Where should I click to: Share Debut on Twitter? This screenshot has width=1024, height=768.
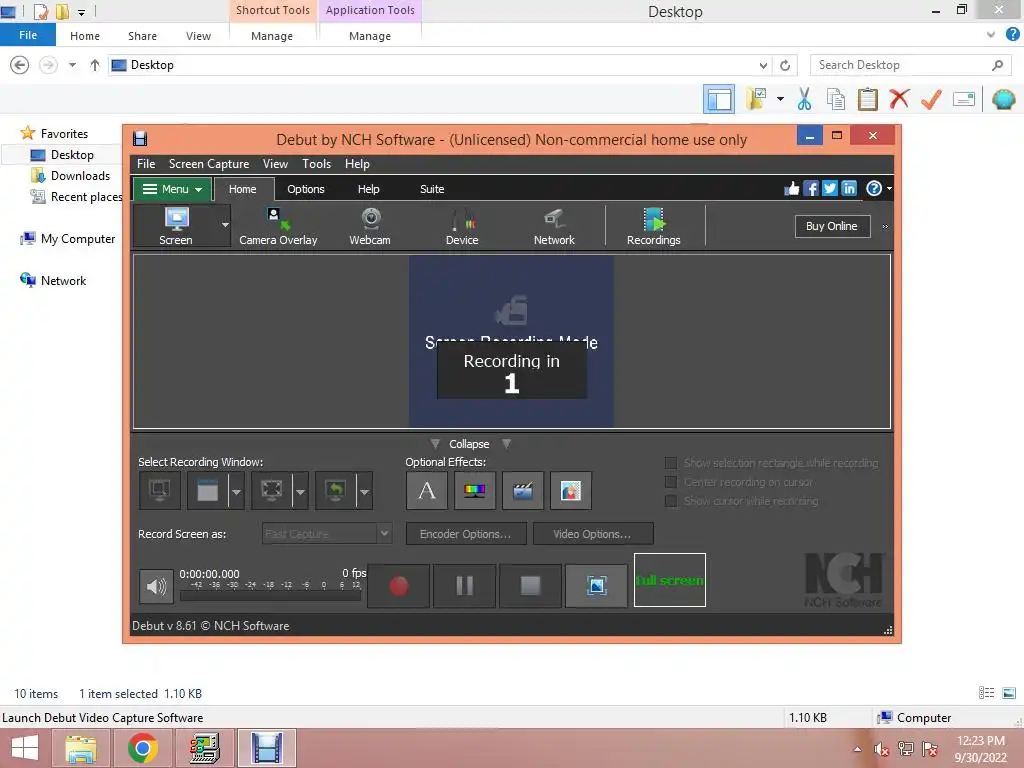(x=829, y=189)
